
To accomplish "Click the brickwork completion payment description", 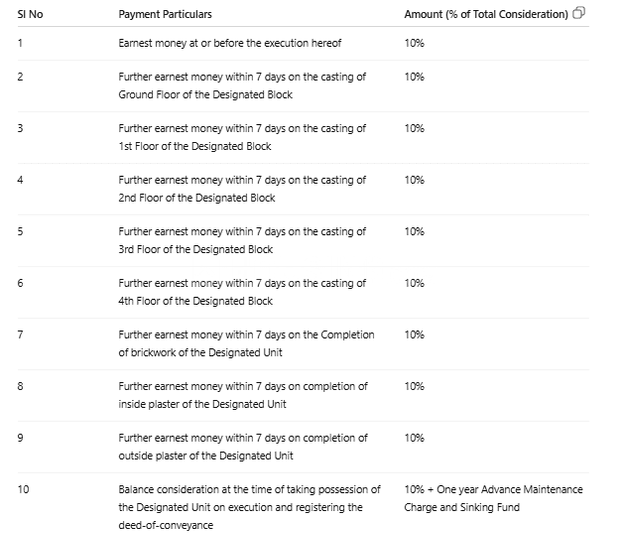I will [x=246, y=344].
